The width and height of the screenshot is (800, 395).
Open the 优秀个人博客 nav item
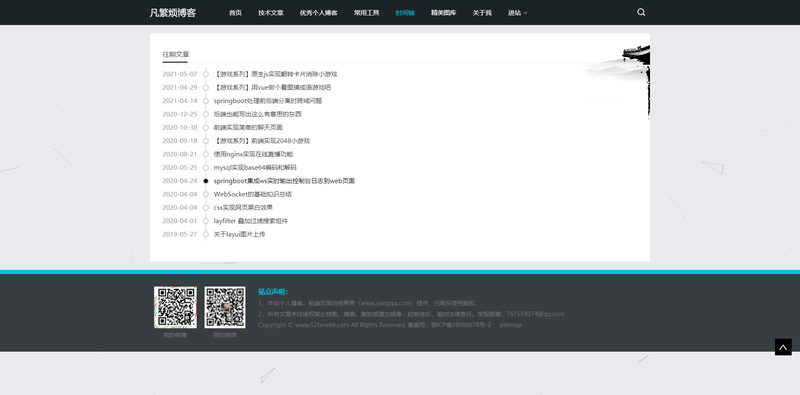[318, 13]
